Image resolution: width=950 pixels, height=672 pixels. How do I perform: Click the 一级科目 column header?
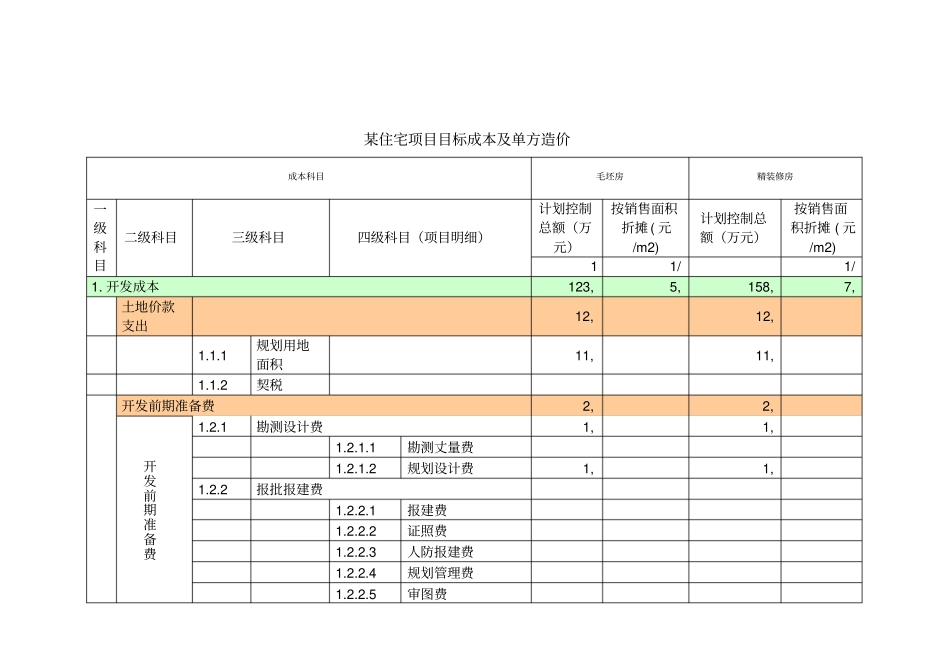[101, 238]
